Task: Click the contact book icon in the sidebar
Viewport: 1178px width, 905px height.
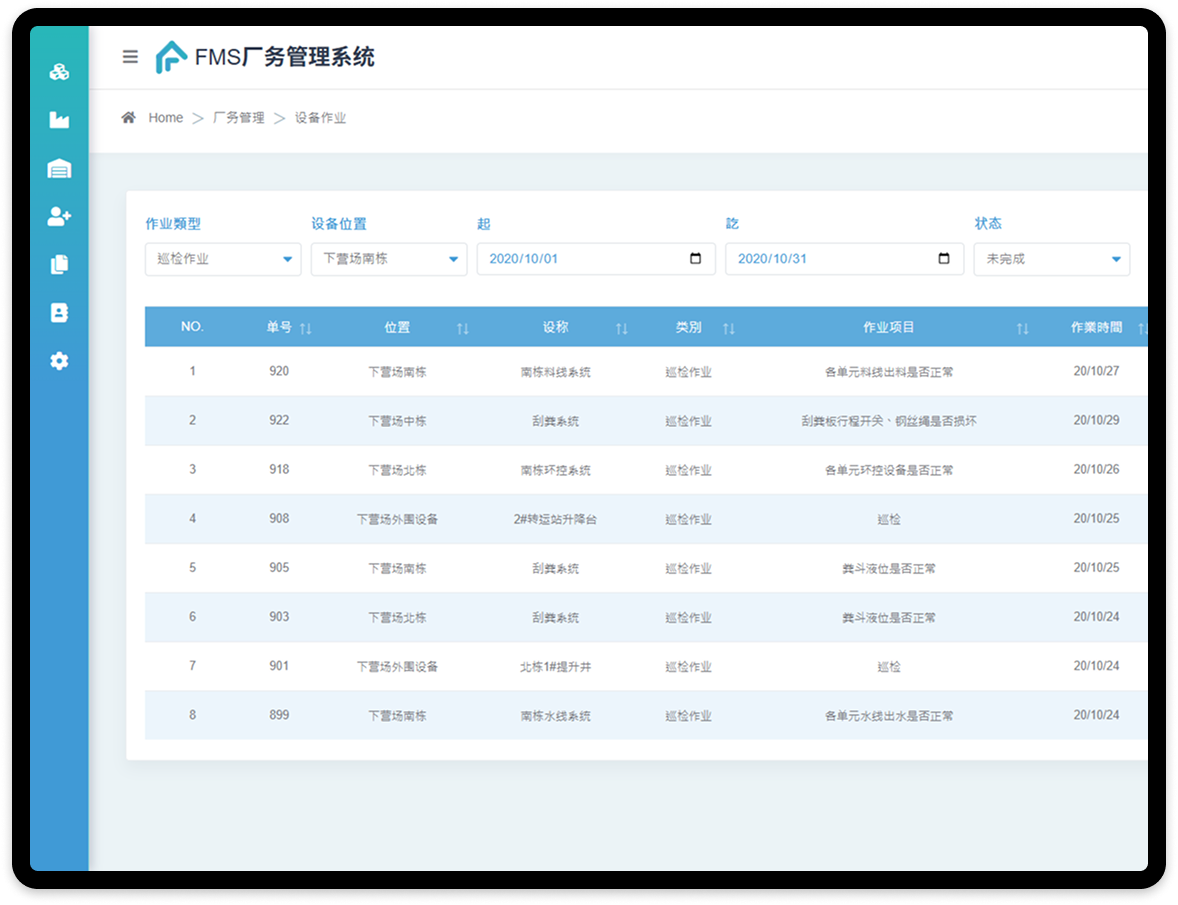Action: pyautogui.click(x=59, y=313)
